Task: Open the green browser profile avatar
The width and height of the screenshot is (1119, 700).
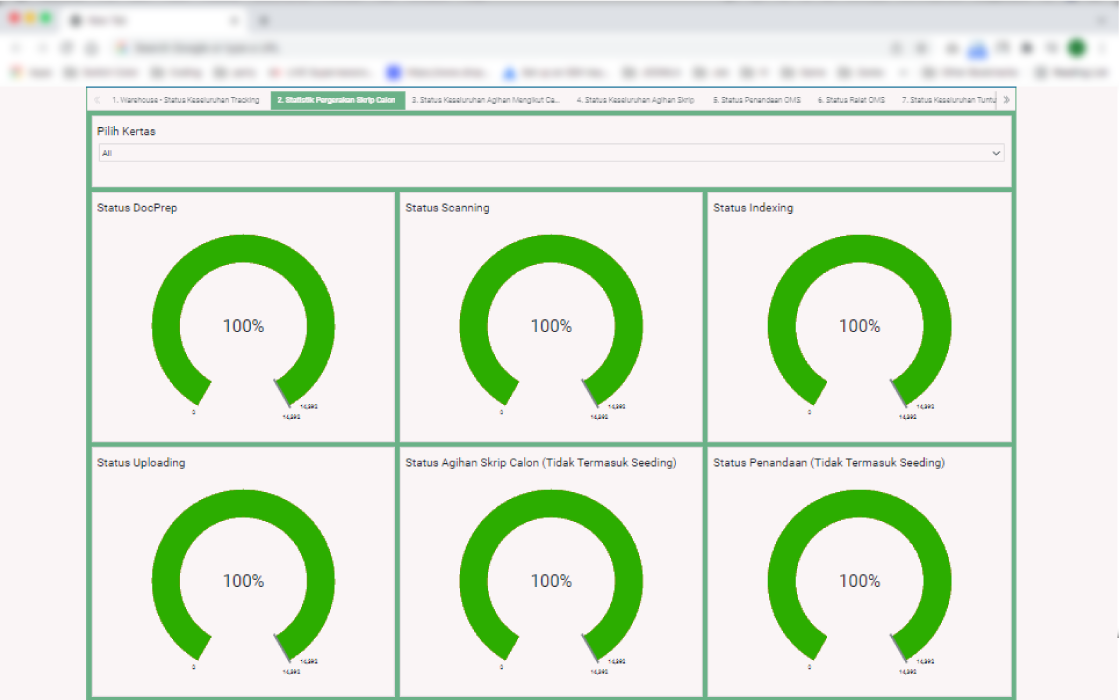Action: 1077,48
